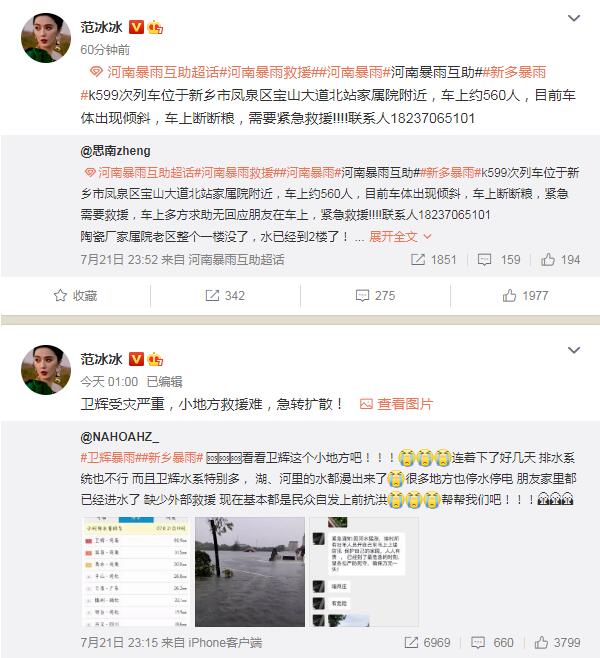Open the @思南zheng user profile link
The height and width of the screenshot is (658, 600).
pos(115,151)
